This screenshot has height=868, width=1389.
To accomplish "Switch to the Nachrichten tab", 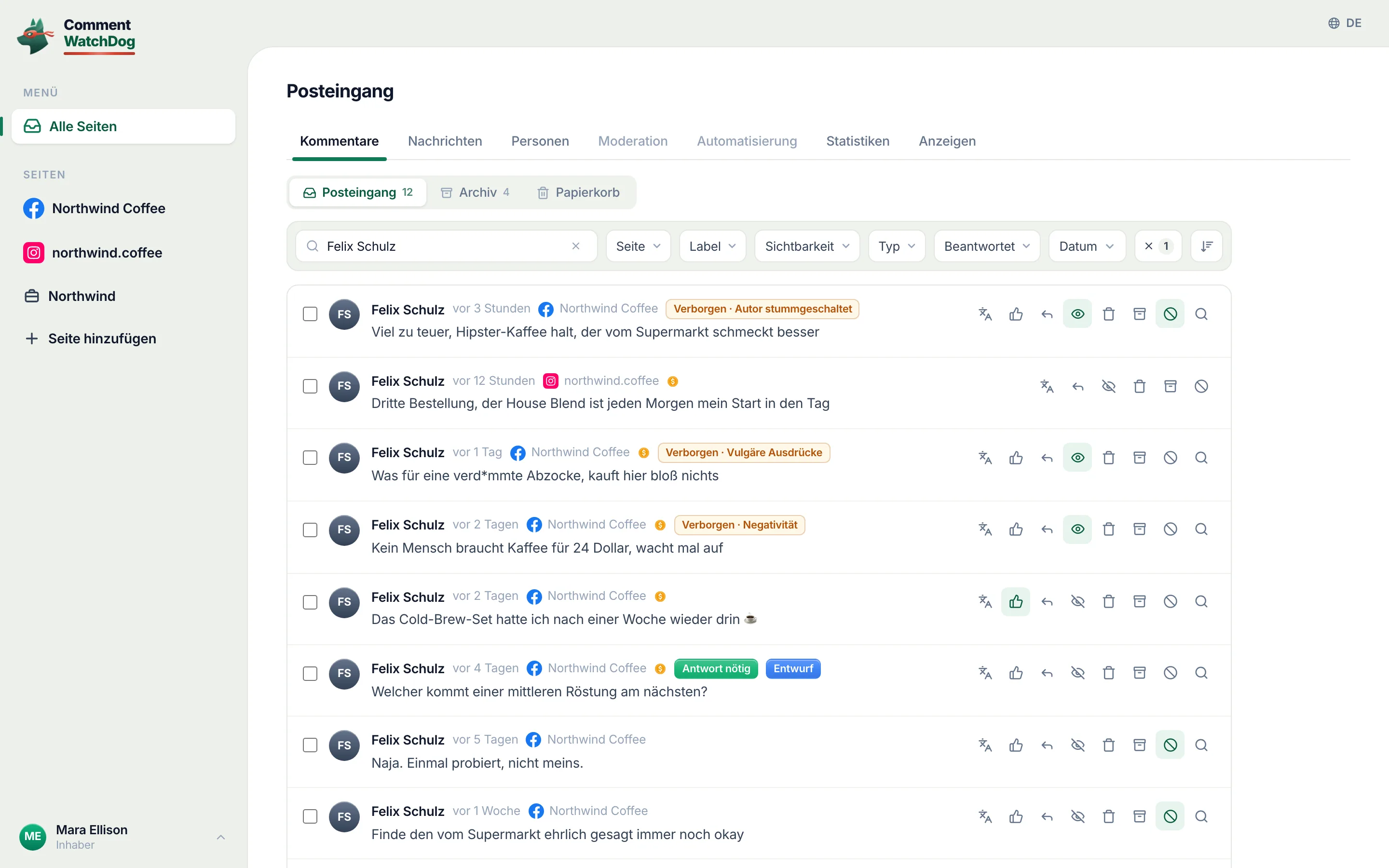I will (445, 141).
